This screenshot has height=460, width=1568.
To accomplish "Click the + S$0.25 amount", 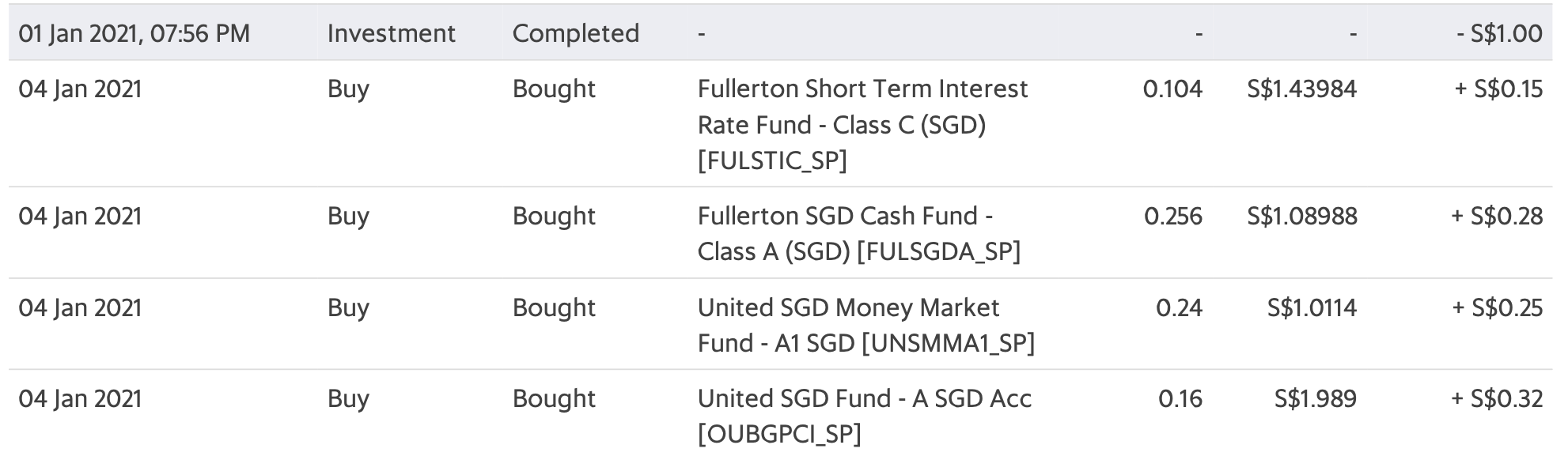I will point(1498,307).
